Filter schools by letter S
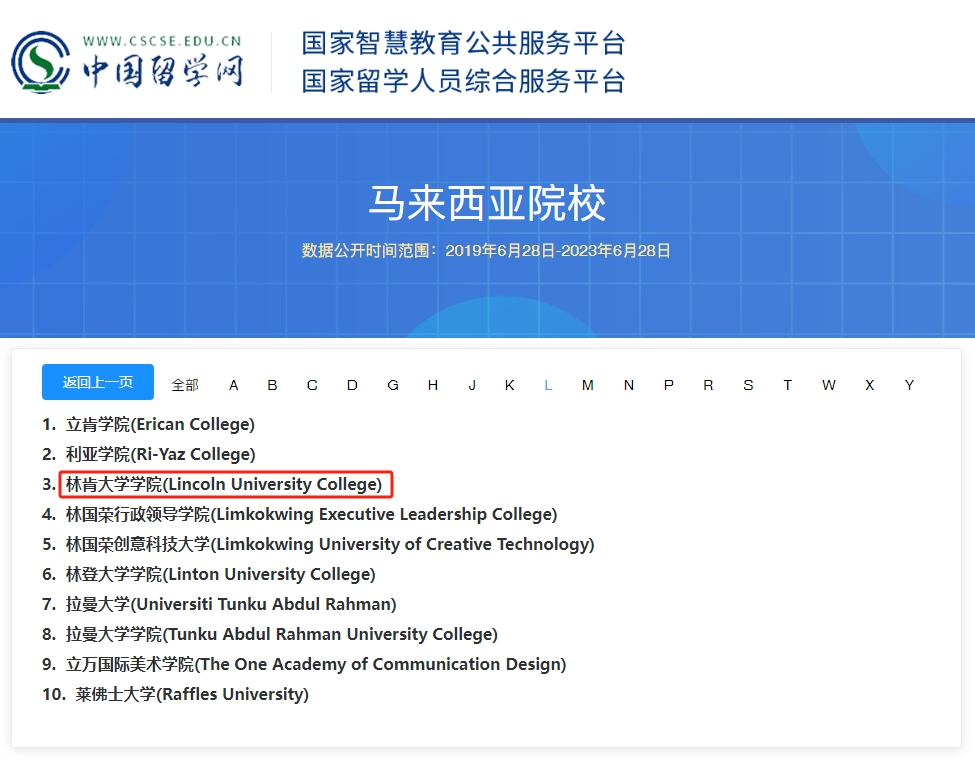The height and width of the screenshot is (763, 975). (x=748, y=386)
